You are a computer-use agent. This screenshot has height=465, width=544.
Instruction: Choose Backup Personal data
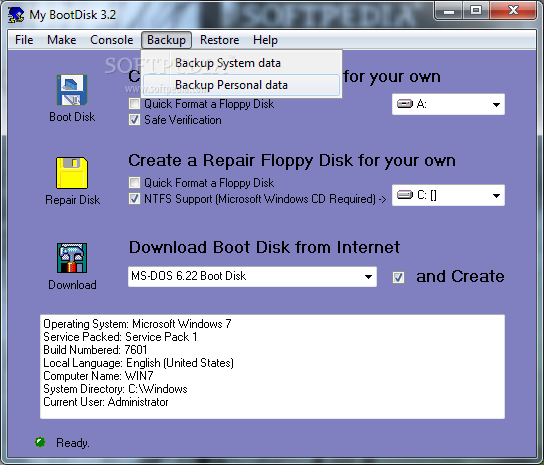pos(241,85)
